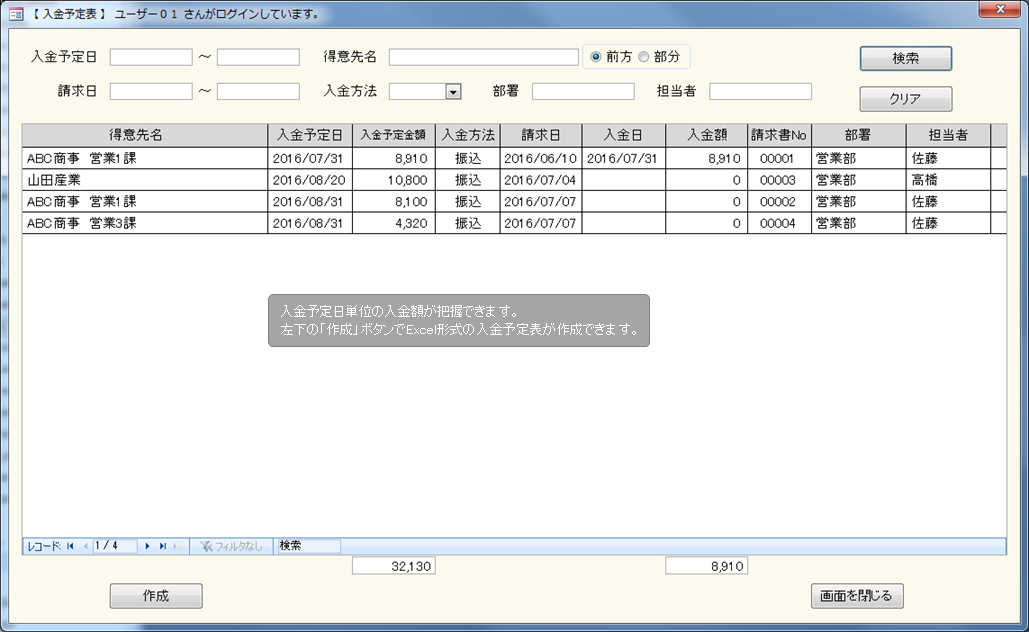Click the 部署 filter input field
The image size is (1029, 632).
click(583, 91)
